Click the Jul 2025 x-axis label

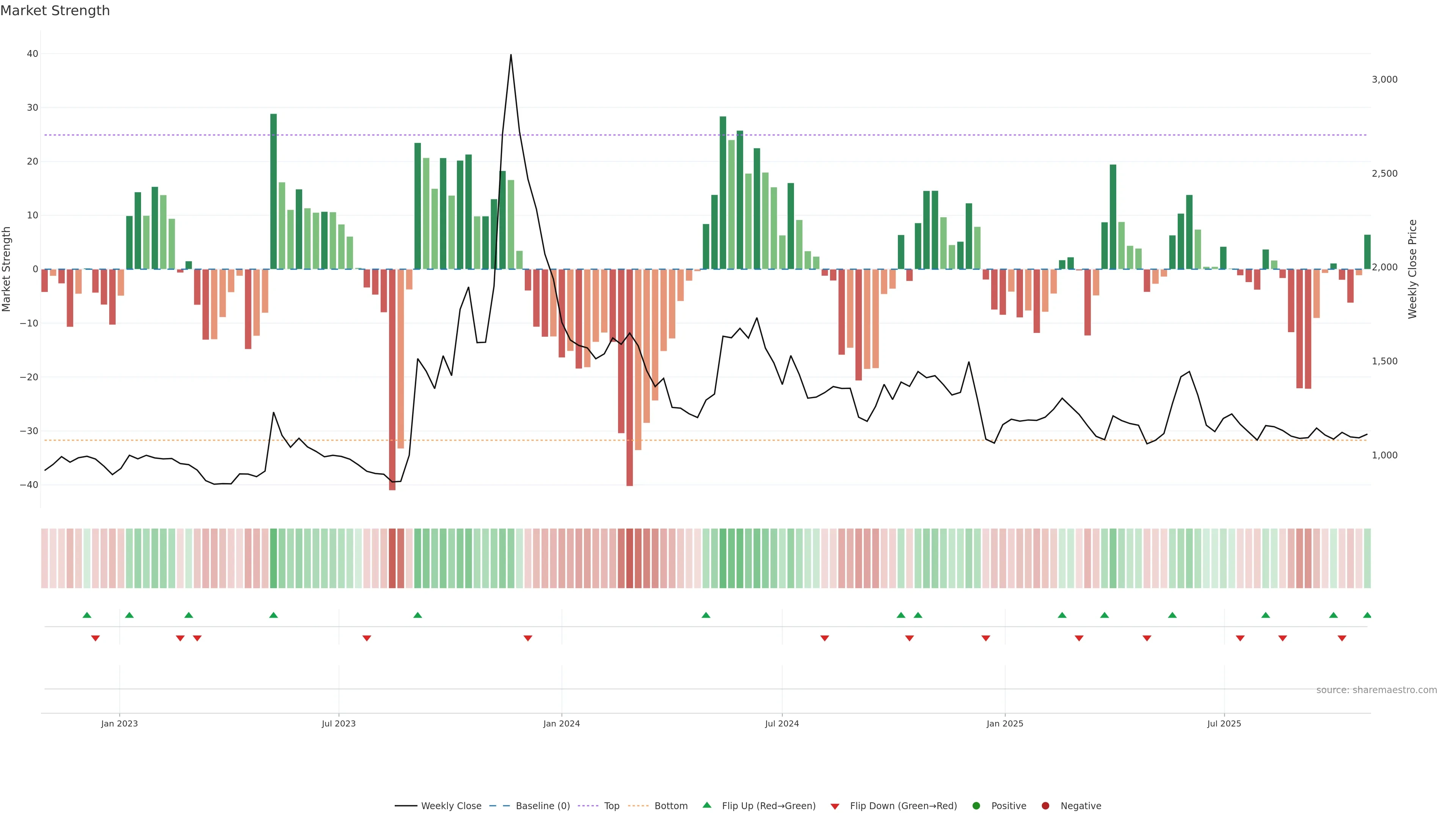pos(1224,723)
